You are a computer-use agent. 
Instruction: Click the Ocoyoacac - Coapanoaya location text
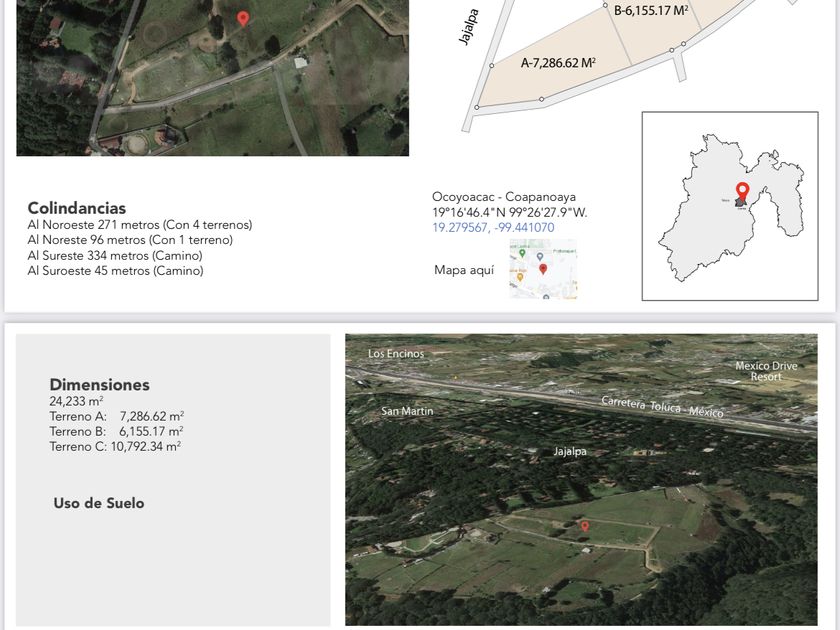coord(504,197)
